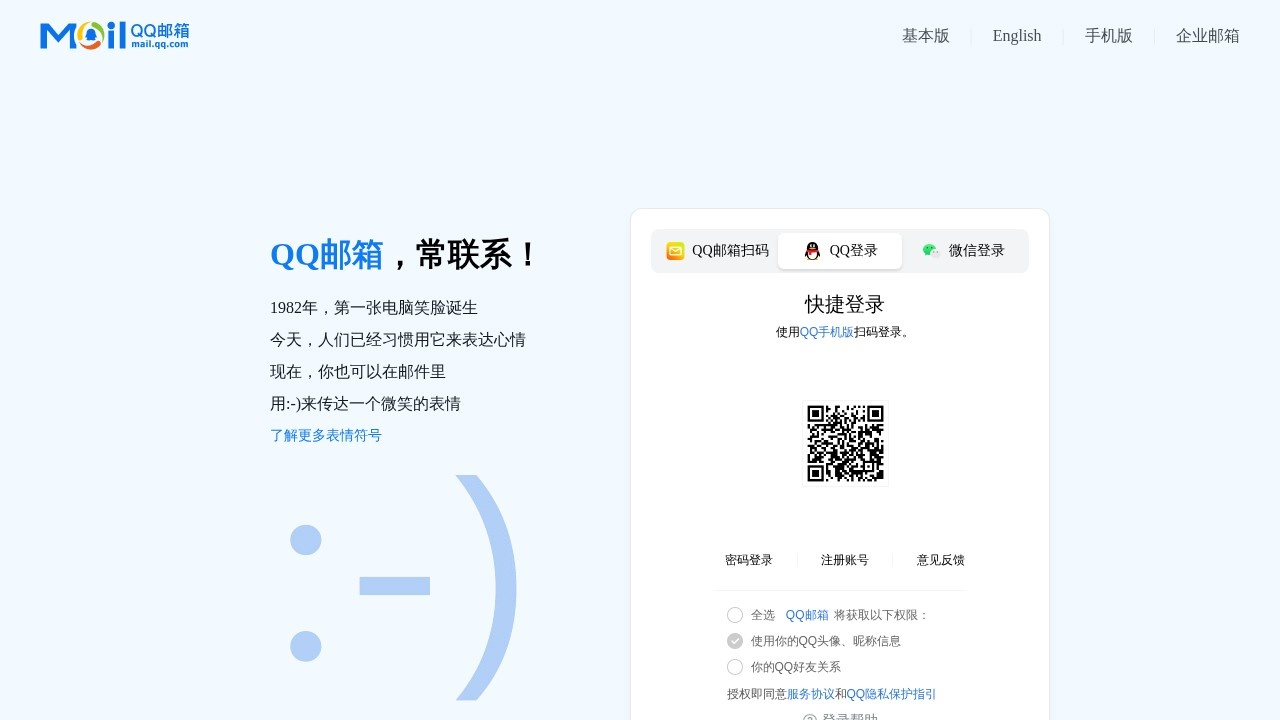Open the 密码登录 password login option
This screenshot has width=1280, height=720.
coord(748,560)
